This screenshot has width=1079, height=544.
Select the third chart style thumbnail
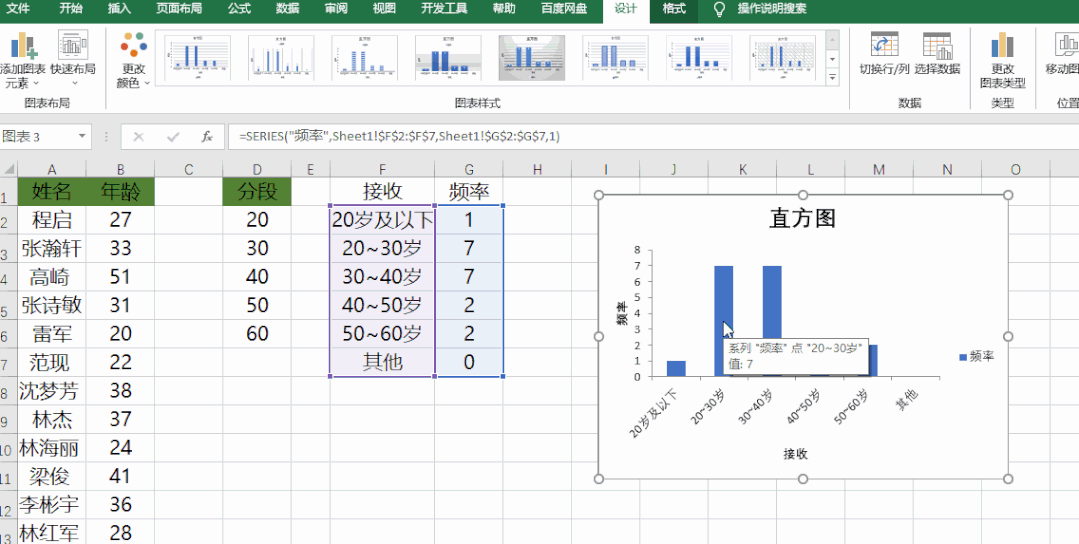364,58
